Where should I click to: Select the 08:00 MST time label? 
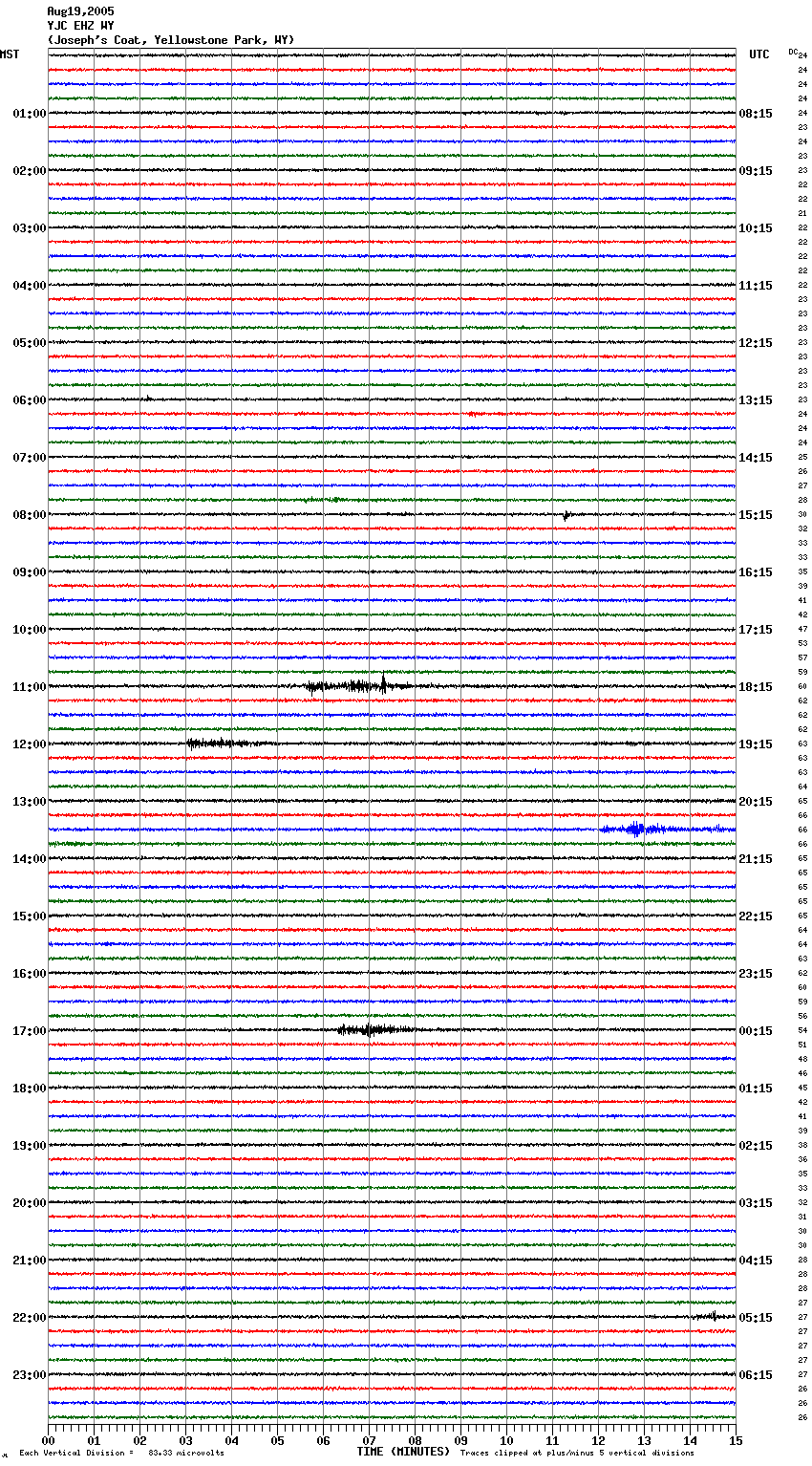coord(29,515)
